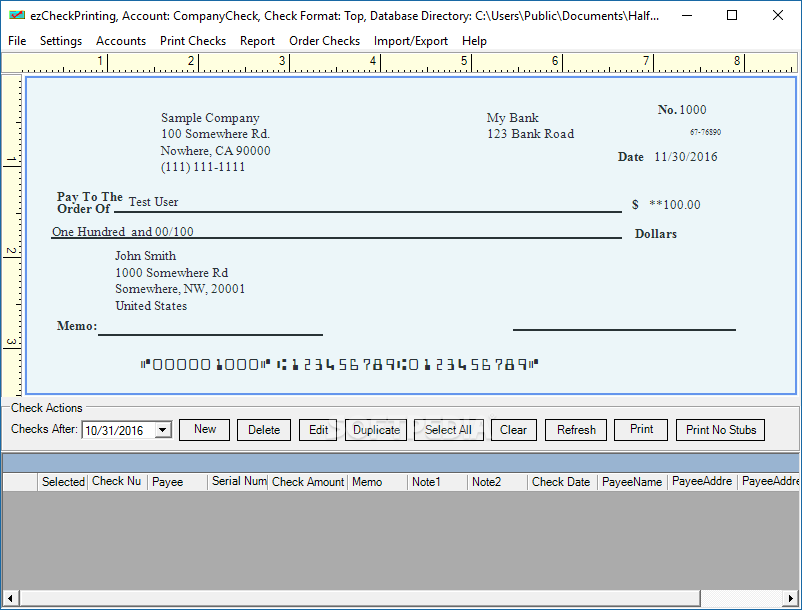
Task: Click the signature line on the check
Action: (x=624, y=330)
